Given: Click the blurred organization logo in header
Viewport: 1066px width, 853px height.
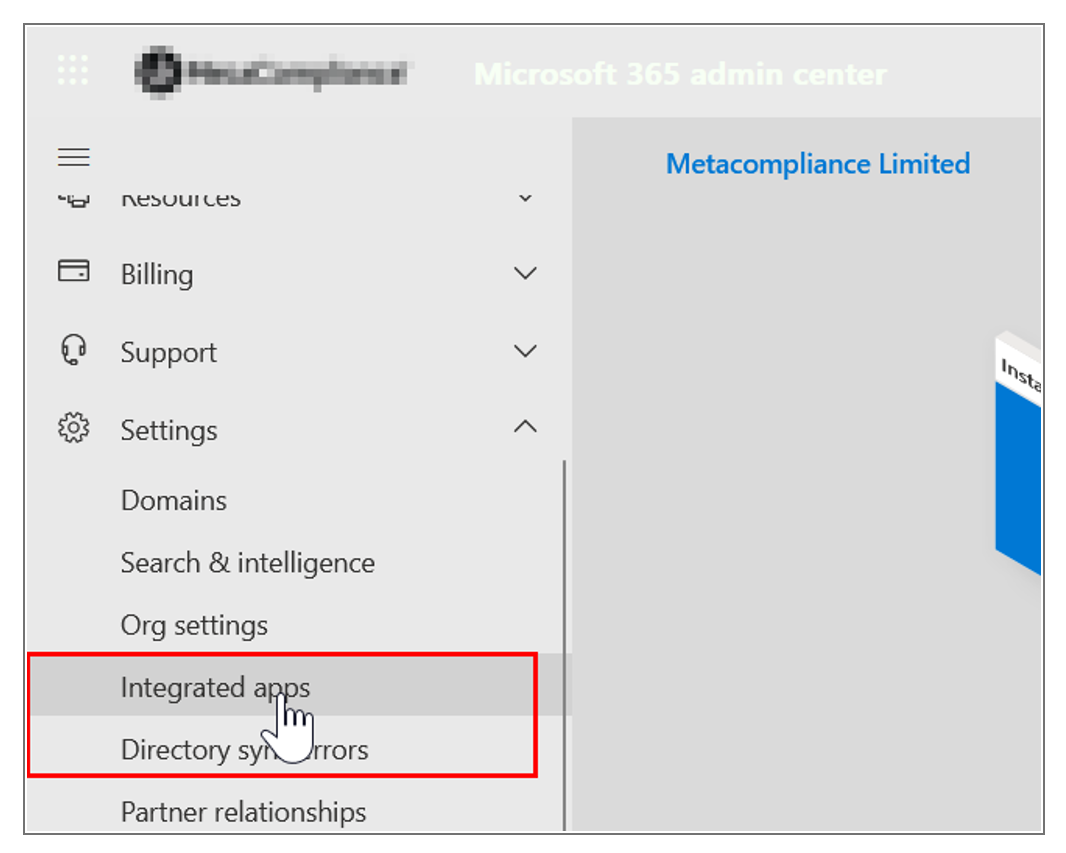Looking at the screenshot, I should click(x=271, y=71).
